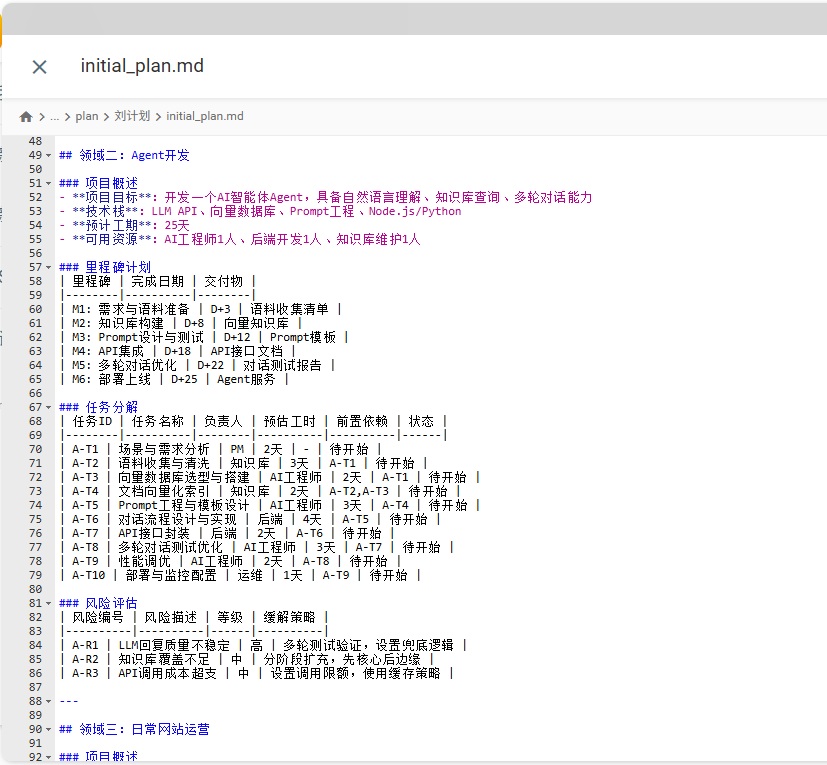Image resolution: width=827 pixels, height=765 pixels.
Task: Click the A-T1 场景与需求分析 row
Action: point(220,449)
